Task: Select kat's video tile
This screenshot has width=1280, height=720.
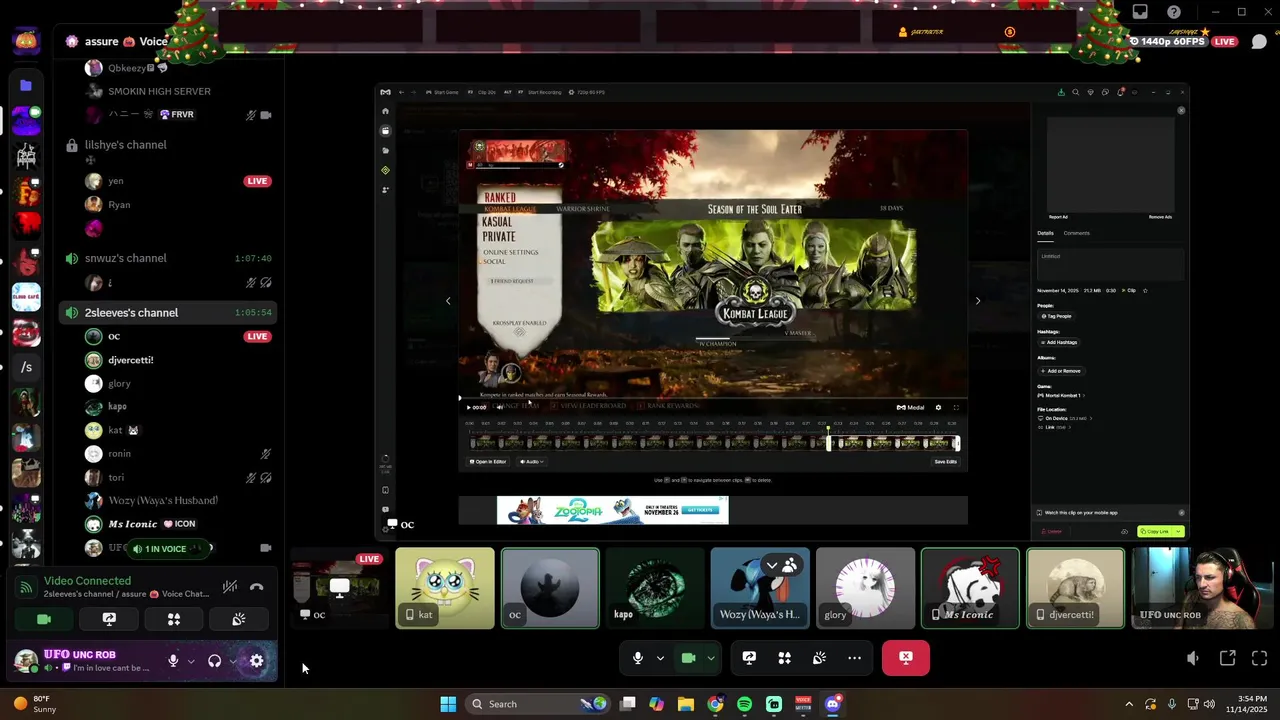Action: (x=445, y=588)
